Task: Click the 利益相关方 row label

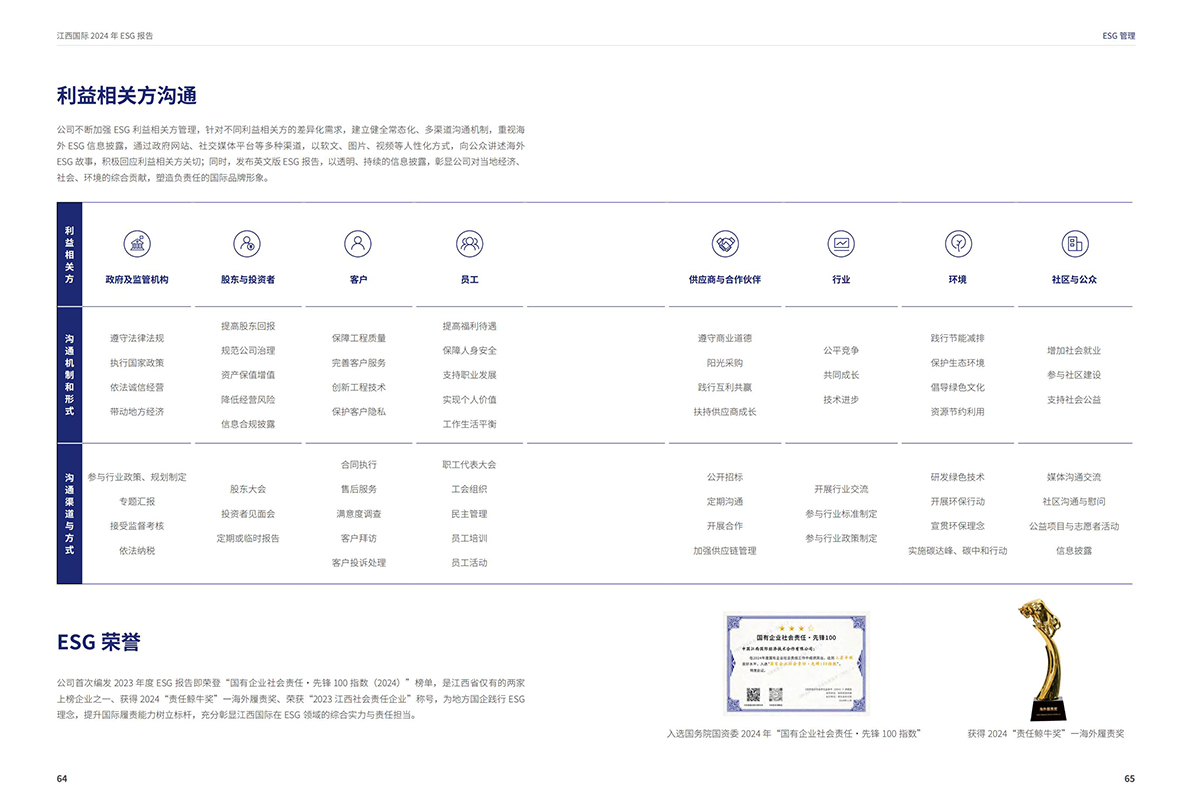Action: [x=69, y=254]
